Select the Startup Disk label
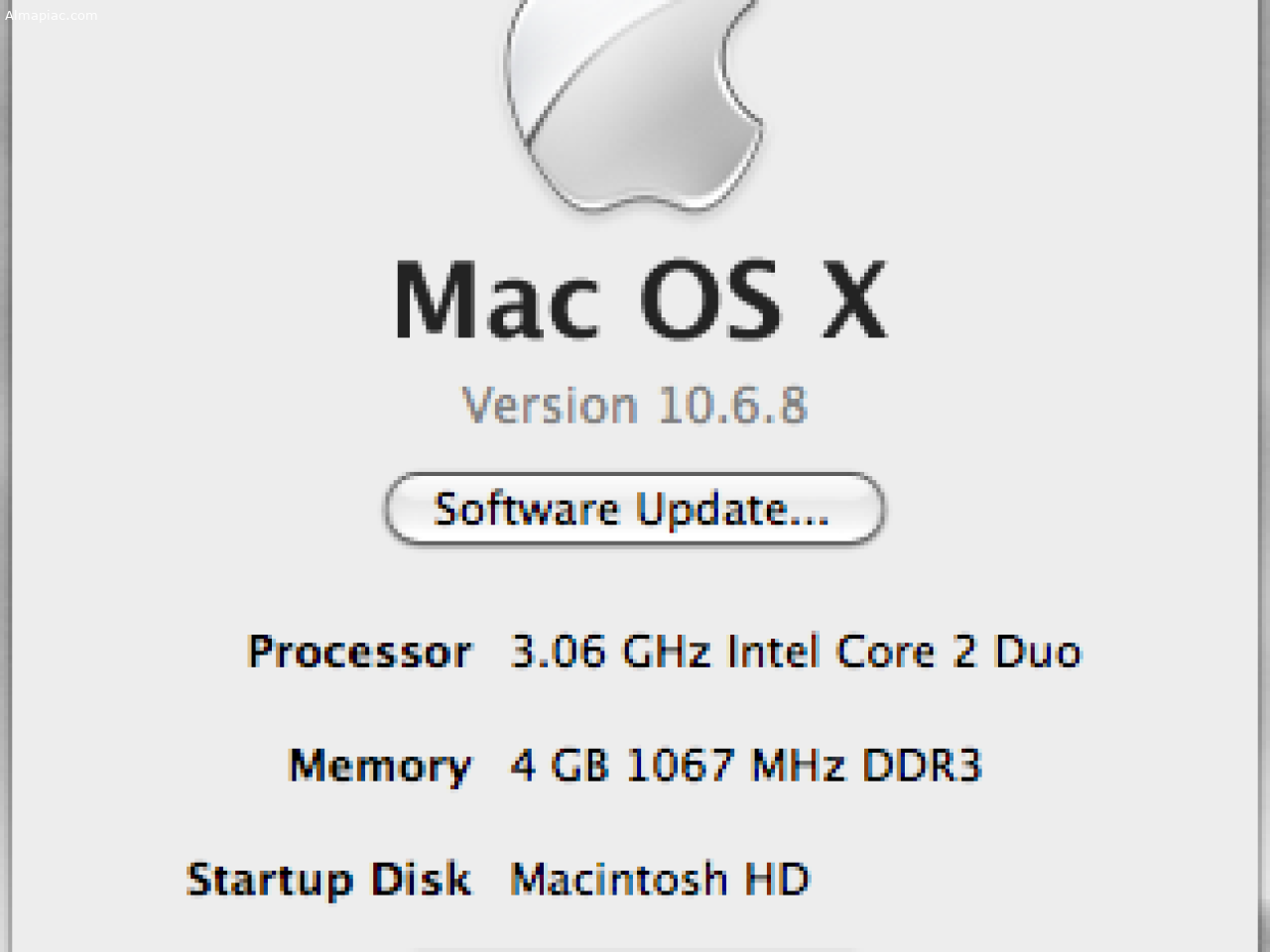The width and height of the screenshot is (1270, 952). tap(328, 881)
